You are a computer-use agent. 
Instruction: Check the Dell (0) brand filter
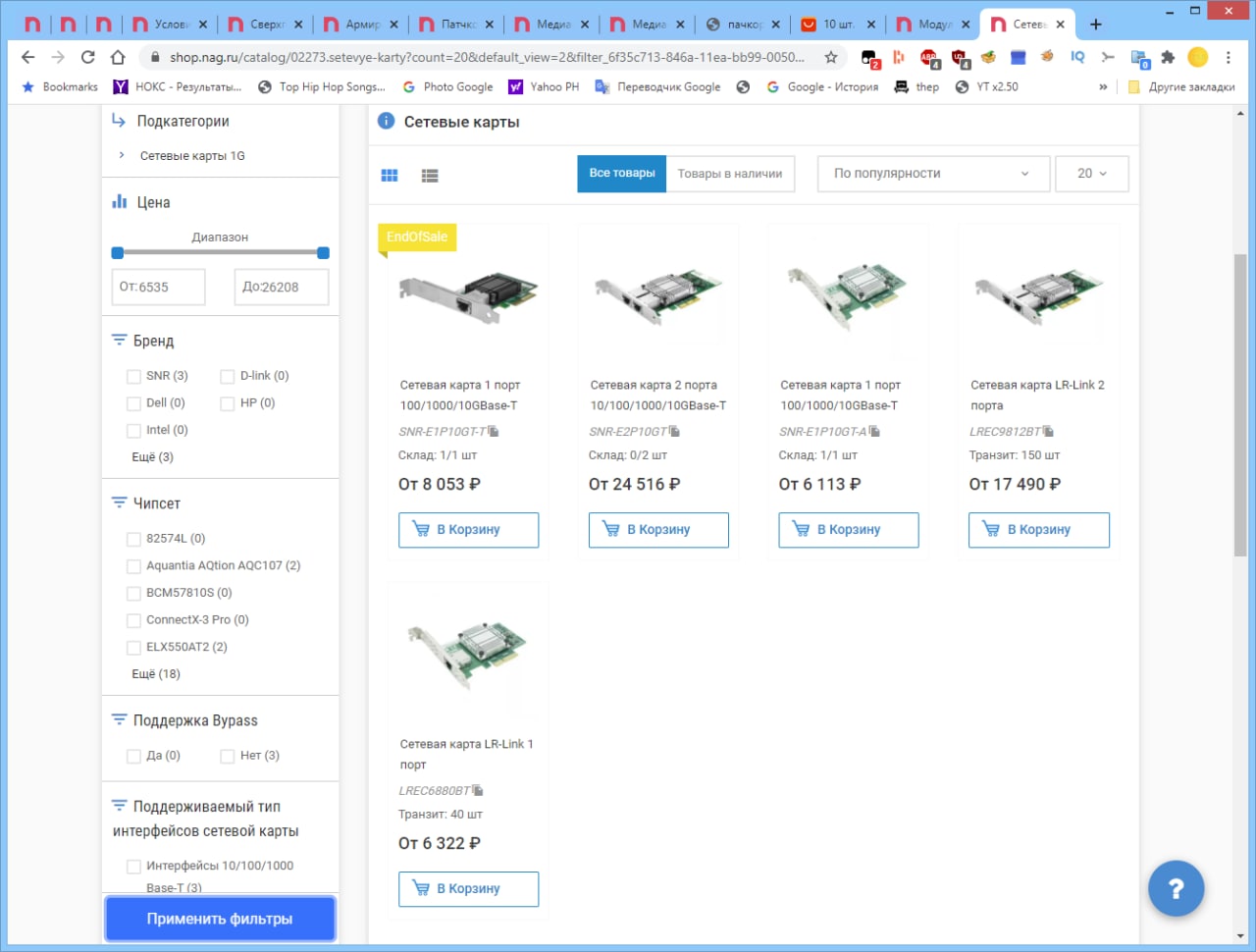(x=133, y=403)
